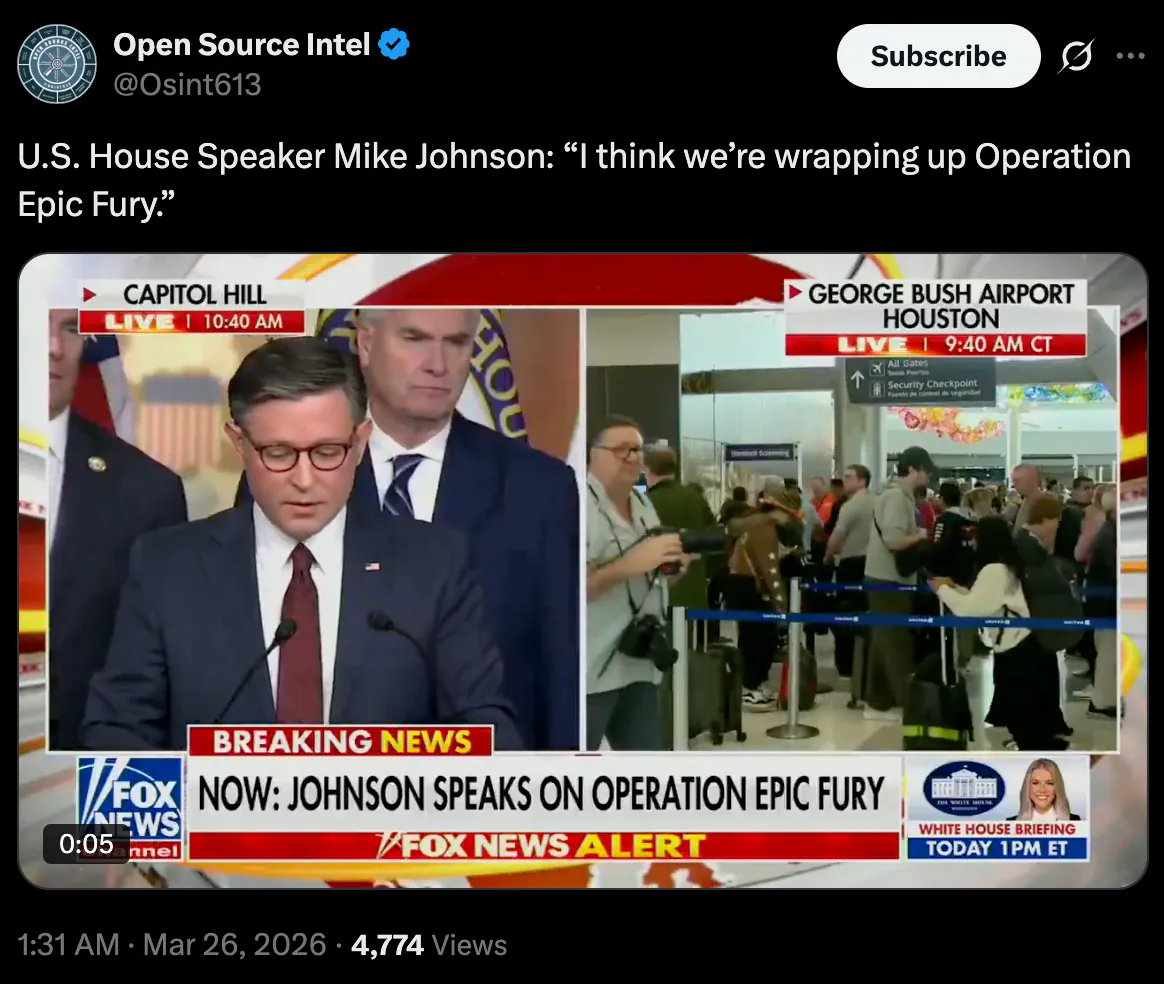The image size is (1164, 984).
Task: Select the tweet text about Epic Fury
Action: click(x=574, y=180)
